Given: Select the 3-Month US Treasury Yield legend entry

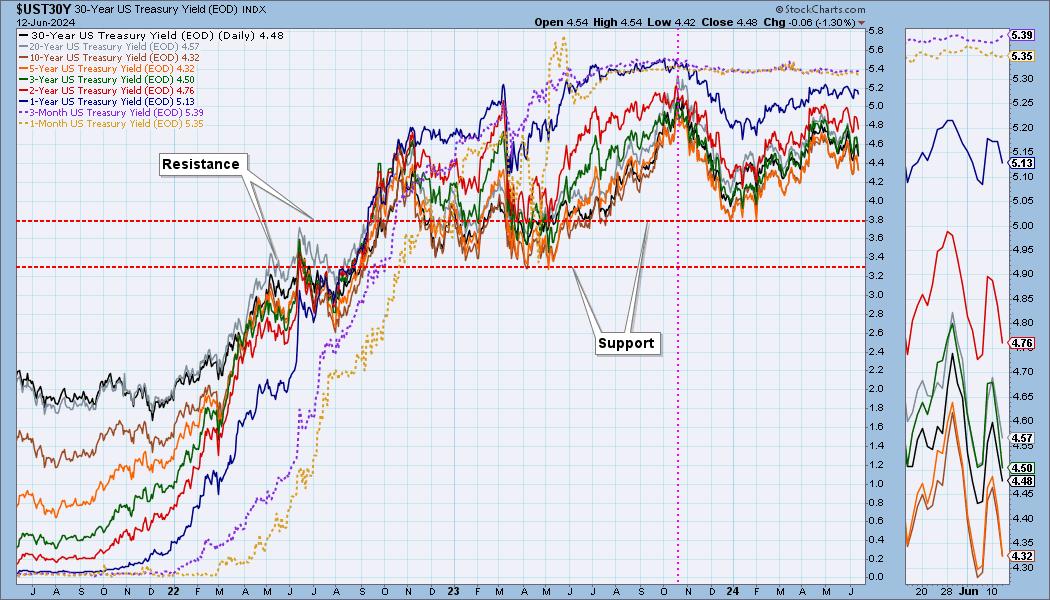Looking at the screenshot, I should click(x=112, y=112).
